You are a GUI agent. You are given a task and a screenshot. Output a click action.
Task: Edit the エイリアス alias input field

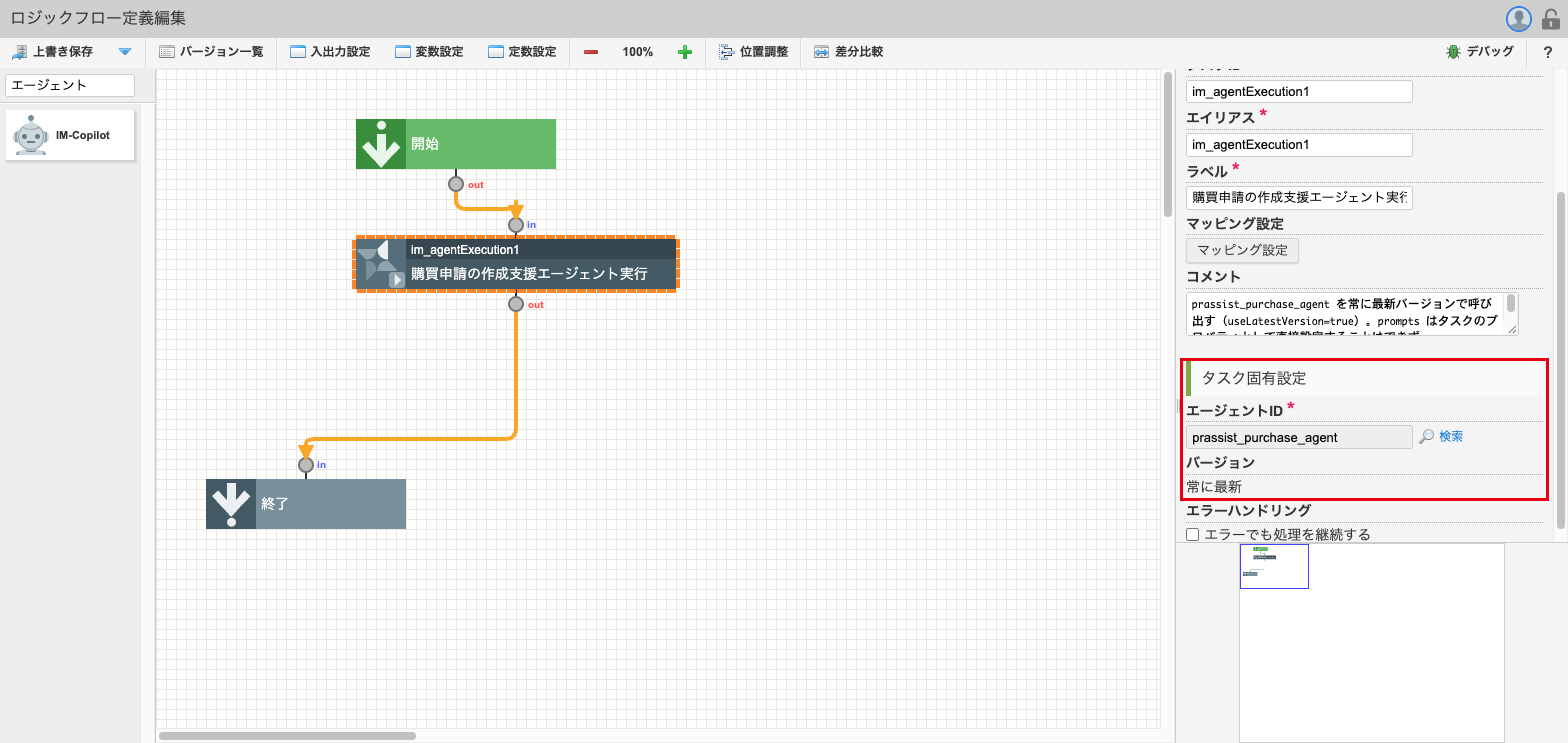point(1299,145)
